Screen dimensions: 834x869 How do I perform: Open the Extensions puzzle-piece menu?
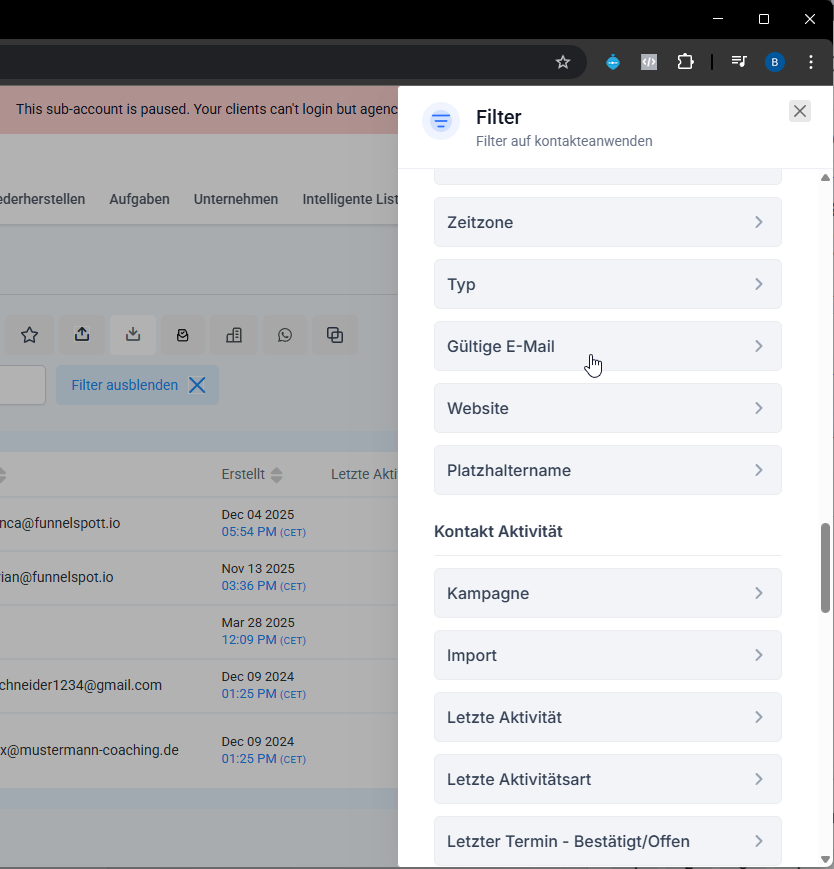(x=685, y=62)
